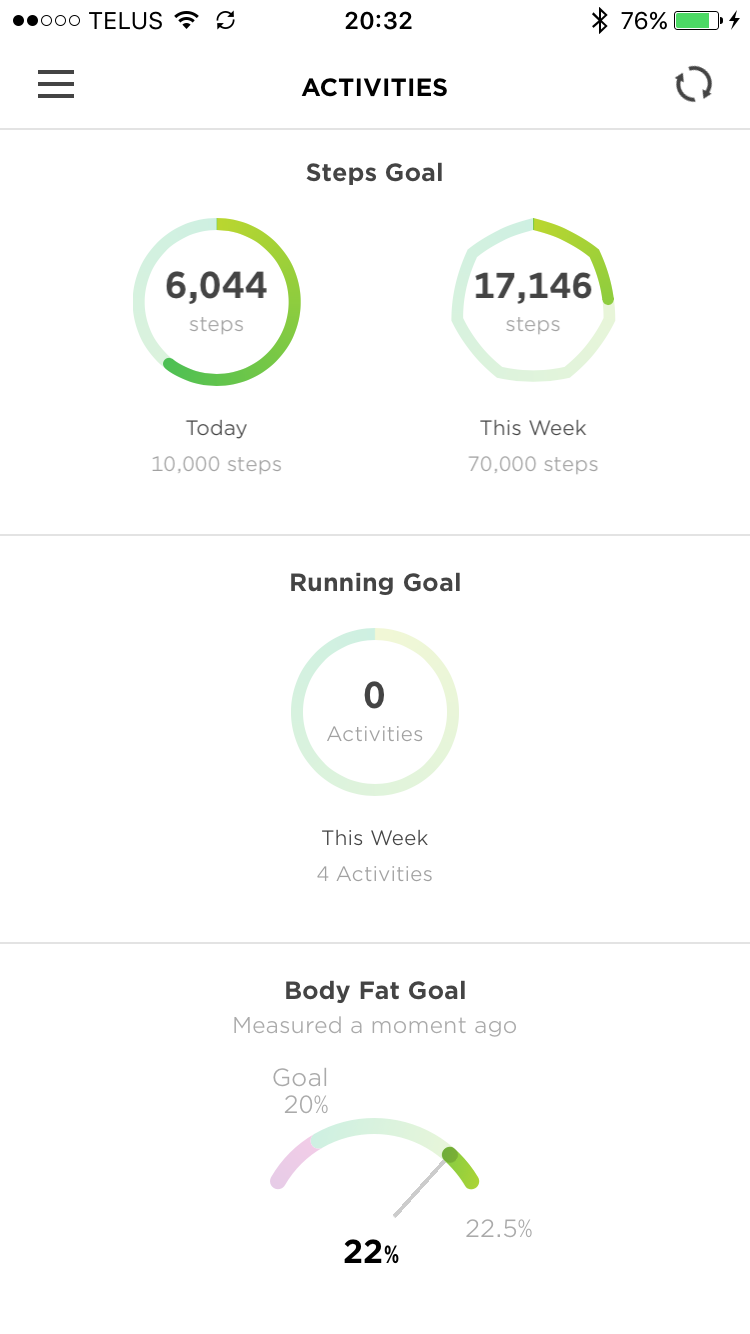Tap the 70,000 steps weekly target
Screen dimensions: 750x1334
point(533,464)
